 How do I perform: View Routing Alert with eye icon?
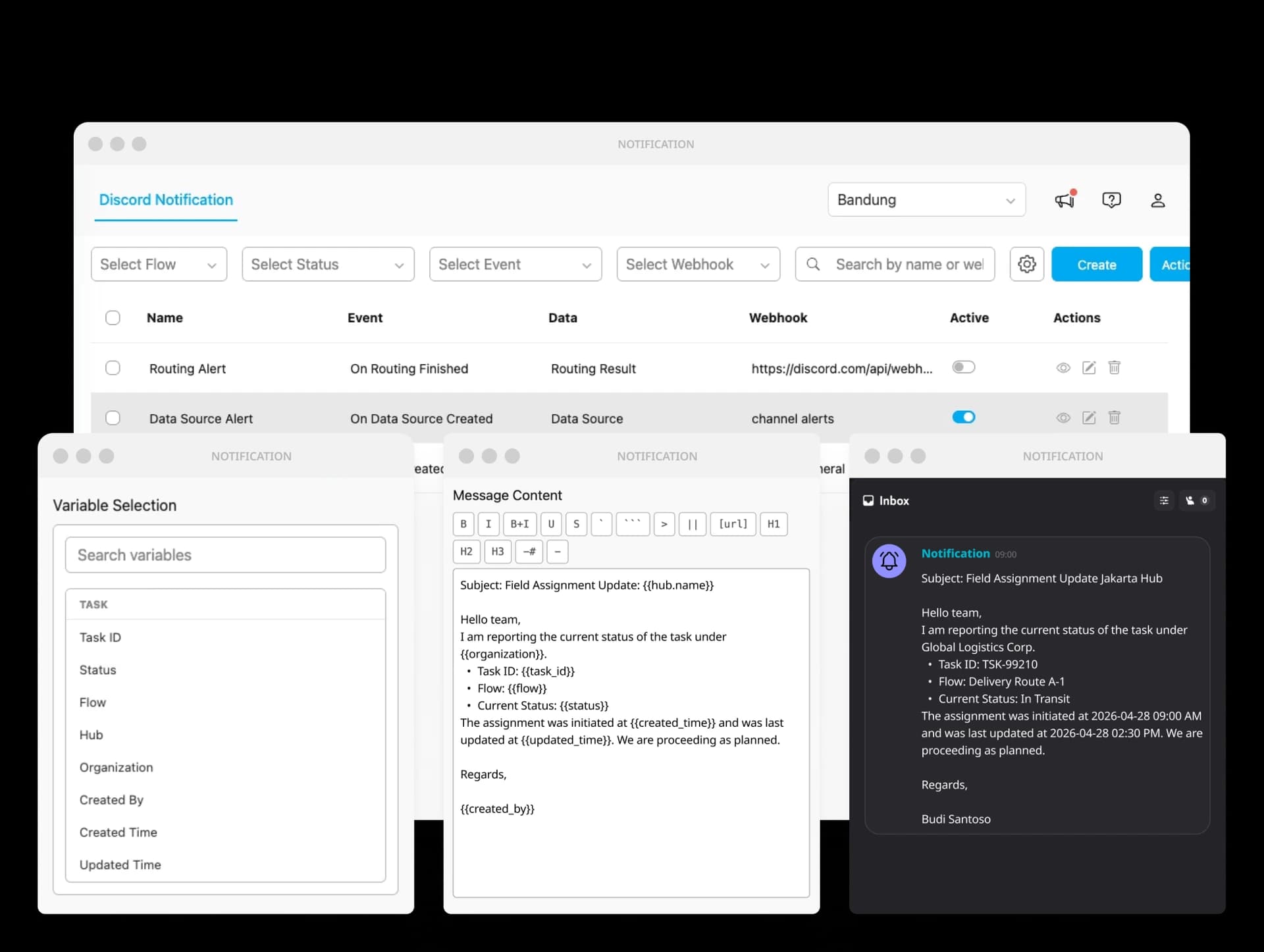tap(1063, 367)
